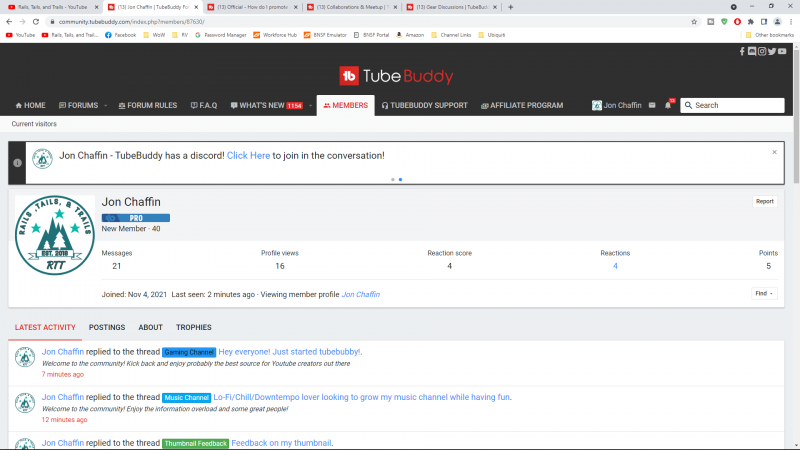Switch to the Postings tab
This screenshot has width=800, height=450.
click(x=107, y=327)
